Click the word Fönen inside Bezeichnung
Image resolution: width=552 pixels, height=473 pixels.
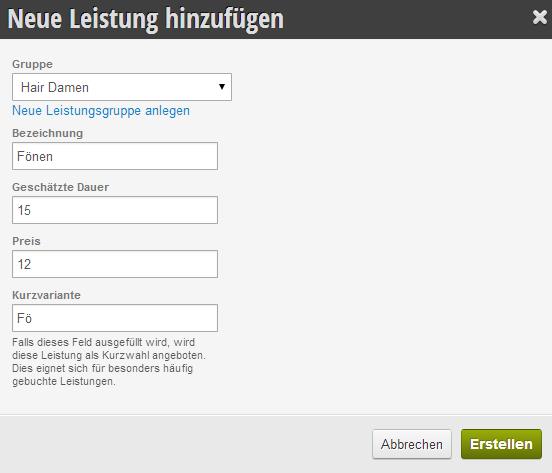[35, 156]
